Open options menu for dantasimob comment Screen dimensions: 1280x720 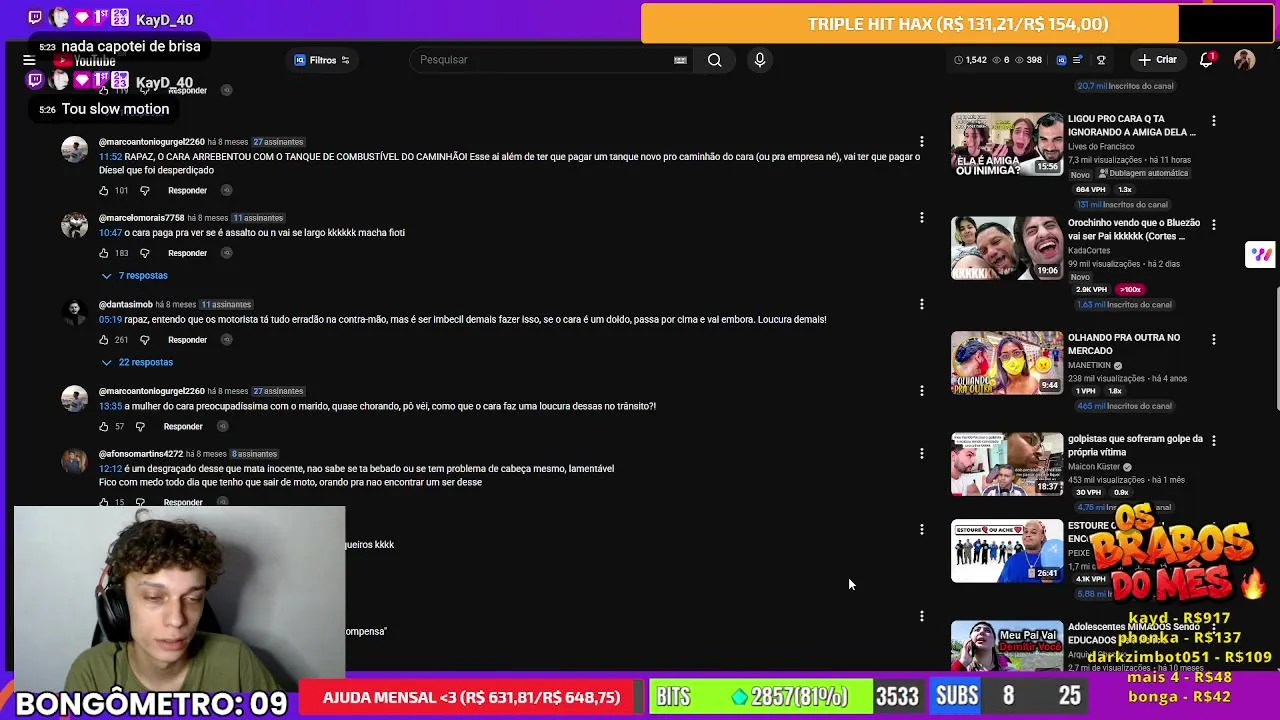point(922,304)
